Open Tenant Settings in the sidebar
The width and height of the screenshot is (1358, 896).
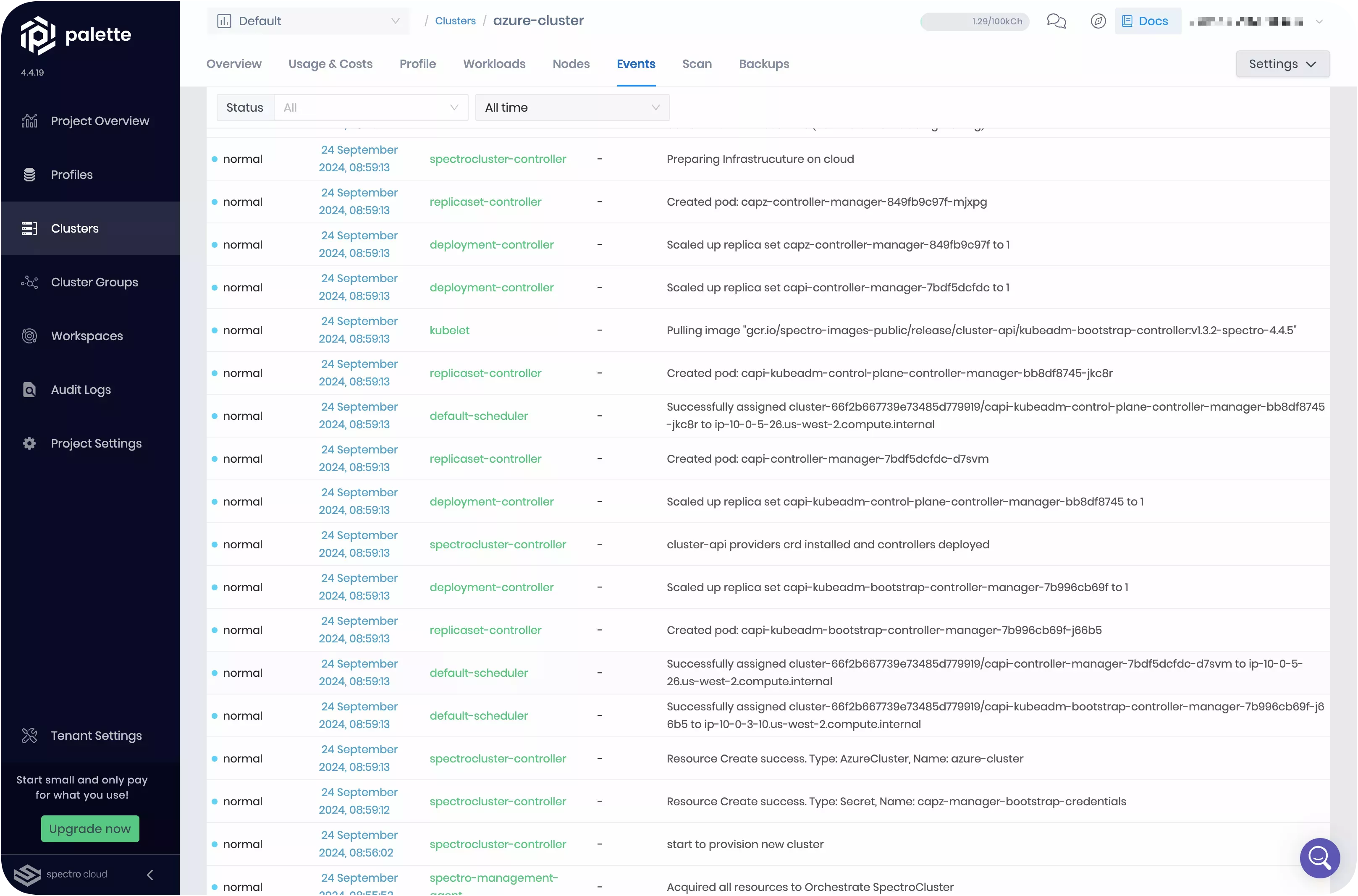(x=96, y=736)
